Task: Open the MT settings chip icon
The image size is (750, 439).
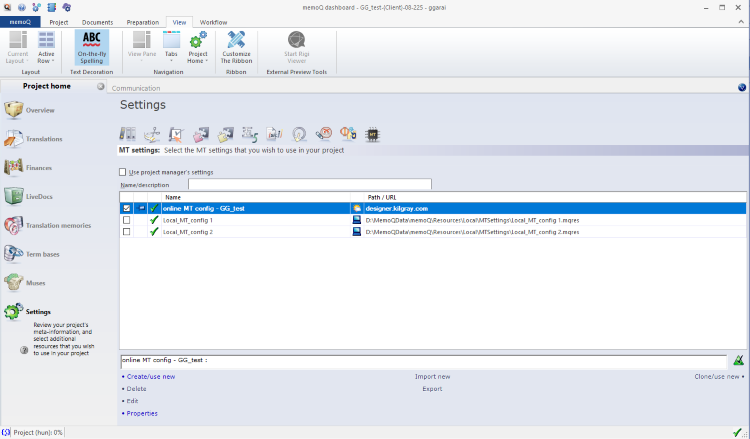Action: [372, 133]
